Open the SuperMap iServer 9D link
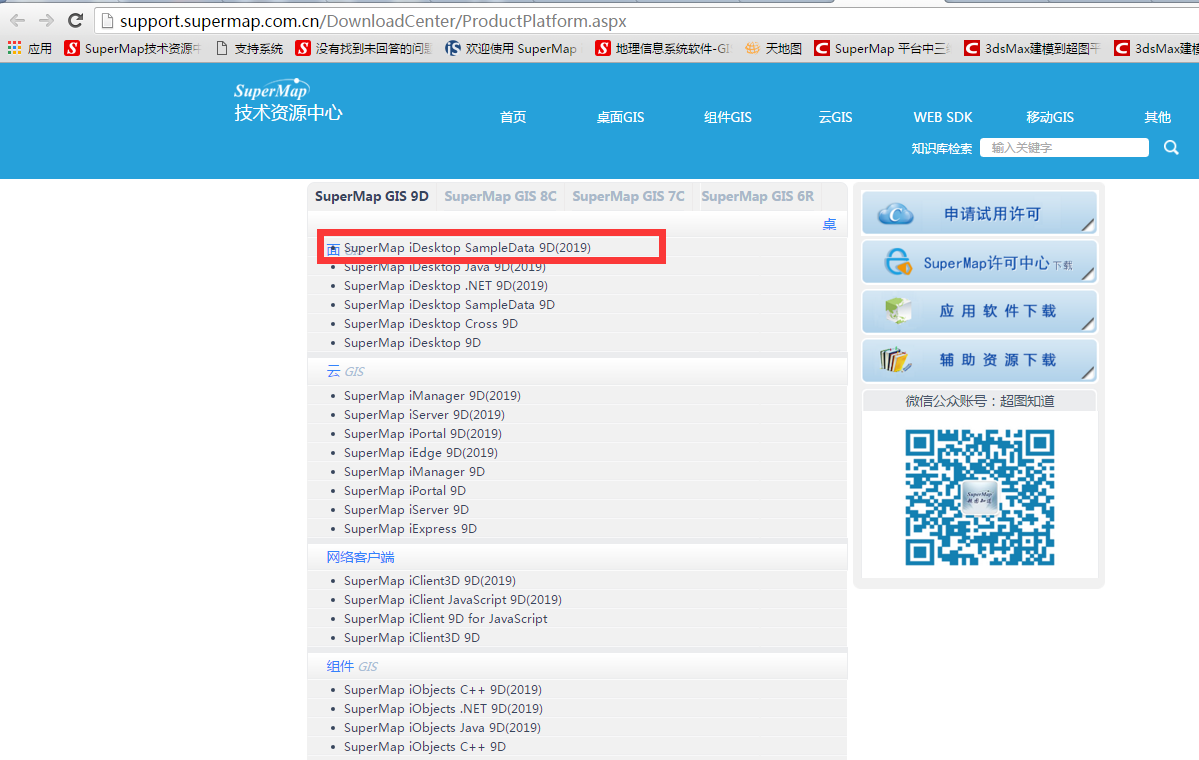Image resolution: width=1199 pixels, height=760 pixels. point(406,510)
